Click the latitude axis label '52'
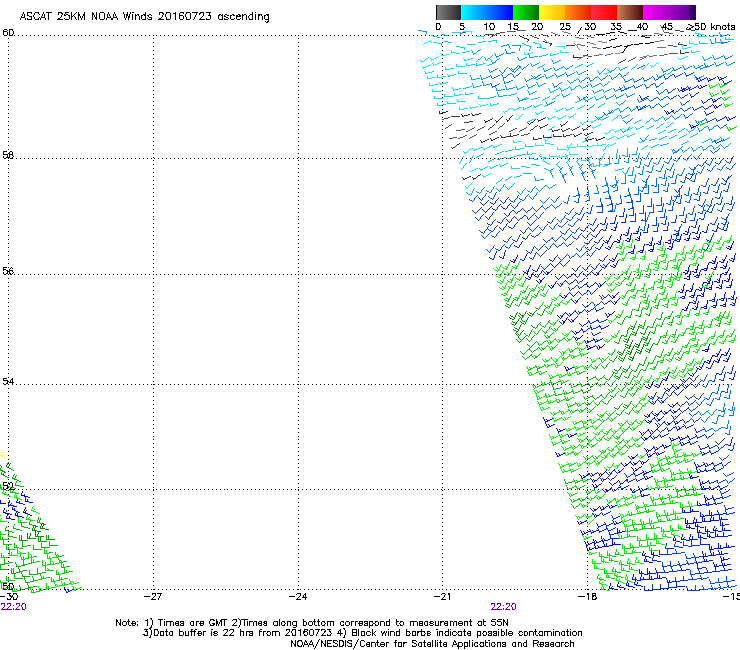The height and width of the screenshot is (650, 740). 8,486
